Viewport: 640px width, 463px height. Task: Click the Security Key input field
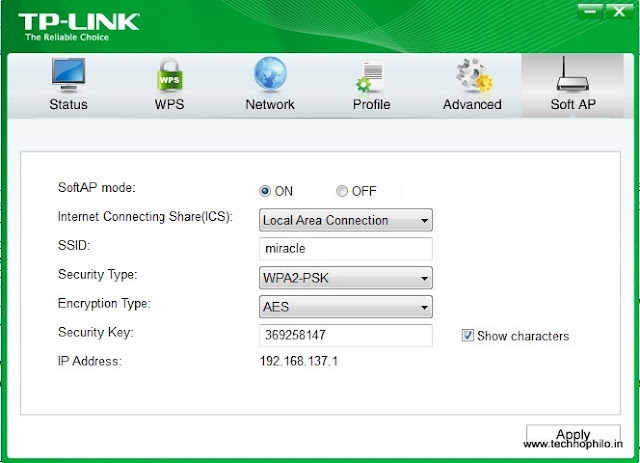coord(346,335)
